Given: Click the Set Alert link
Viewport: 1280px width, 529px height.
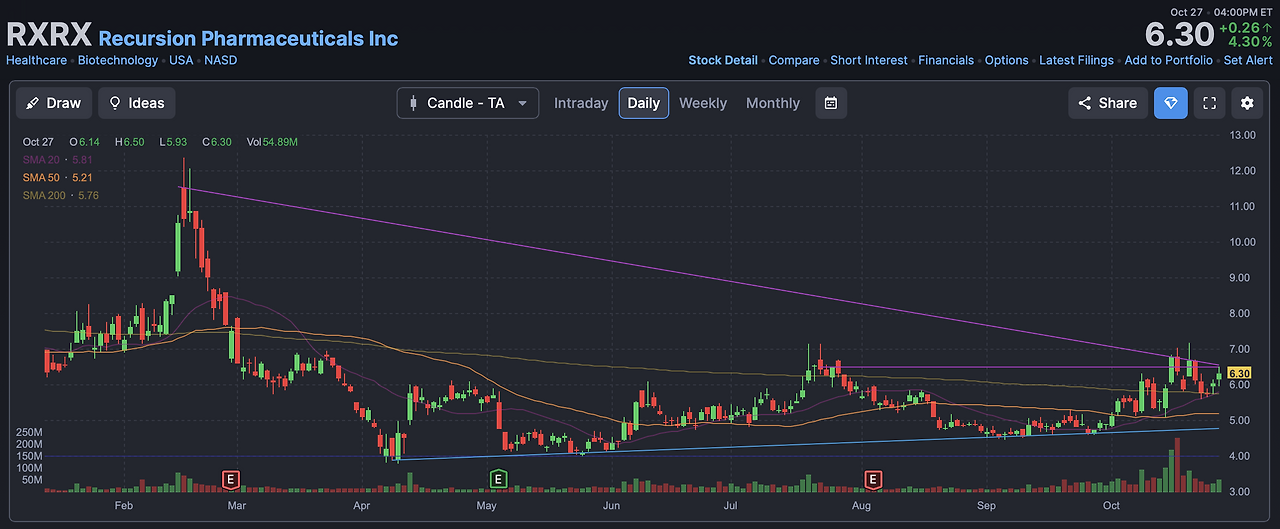Looking at the screenshot, I should (x=1247, y=60).
